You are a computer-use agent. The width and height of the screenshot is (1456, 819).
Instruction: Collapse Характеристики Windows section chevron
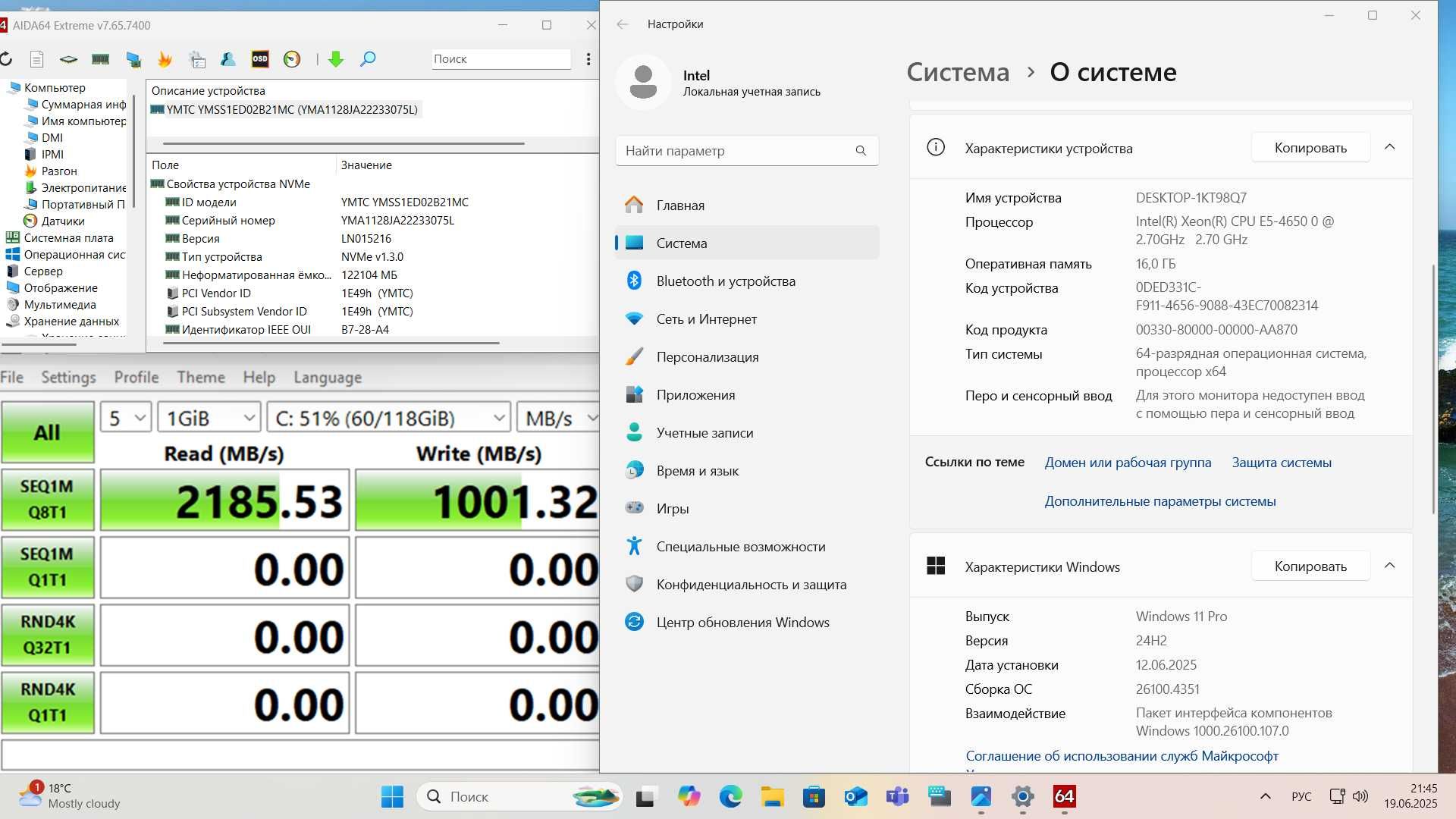[x=1390, y=566]
